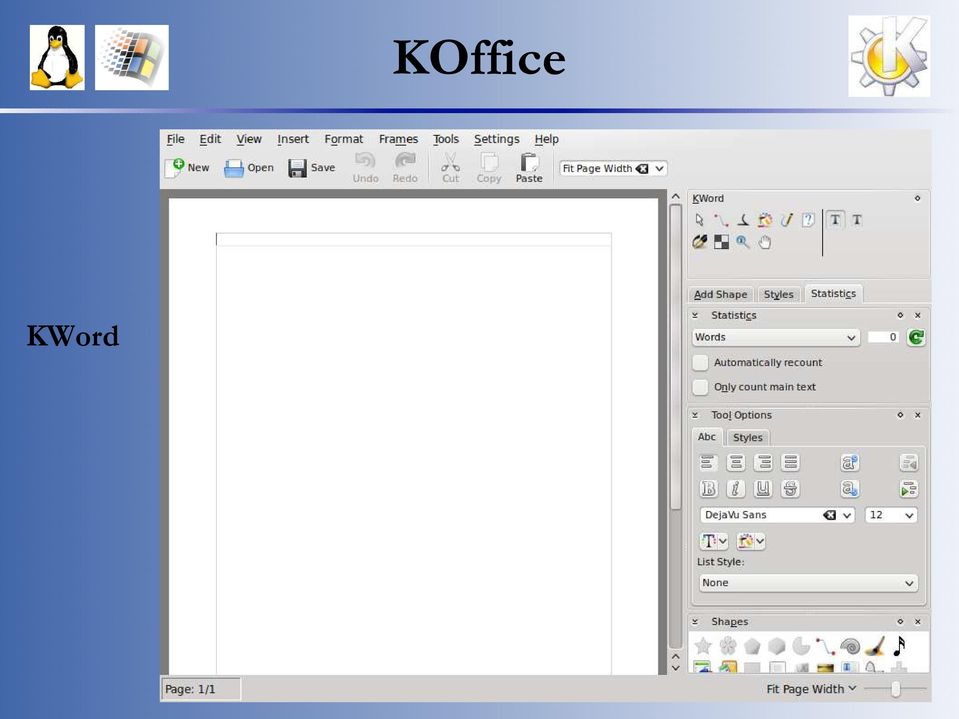Select the freehand pencil tool in toolbox

pyautogui.click(x=787, y=220)
